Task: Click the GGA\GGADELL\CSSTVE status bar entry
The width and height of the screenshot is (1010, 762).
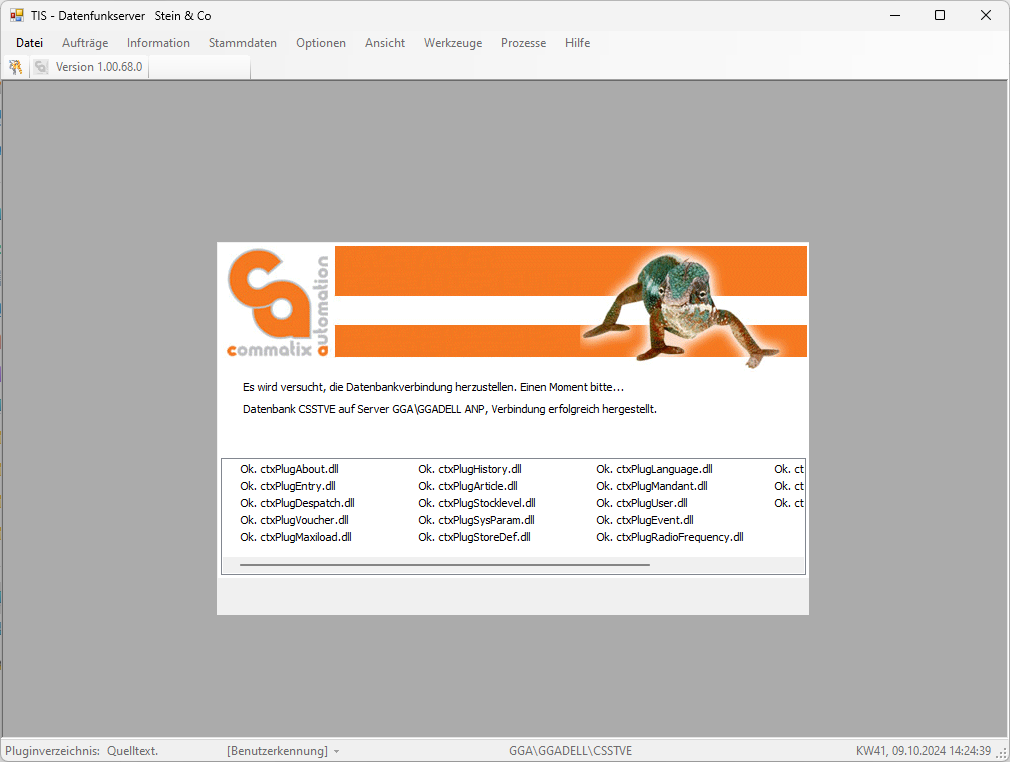Action: 571,751
